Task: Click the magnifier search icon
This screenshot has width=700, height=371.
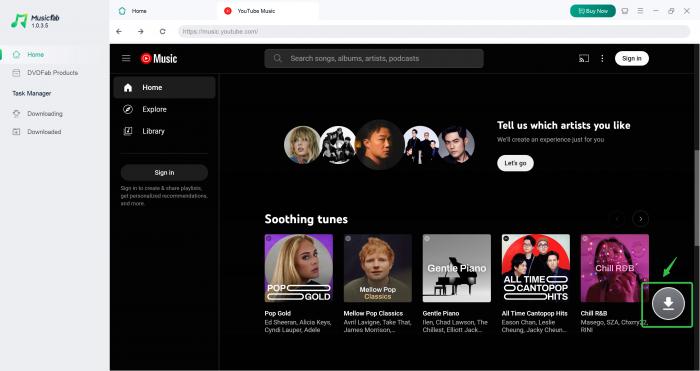Action: [x=278, y=58]
